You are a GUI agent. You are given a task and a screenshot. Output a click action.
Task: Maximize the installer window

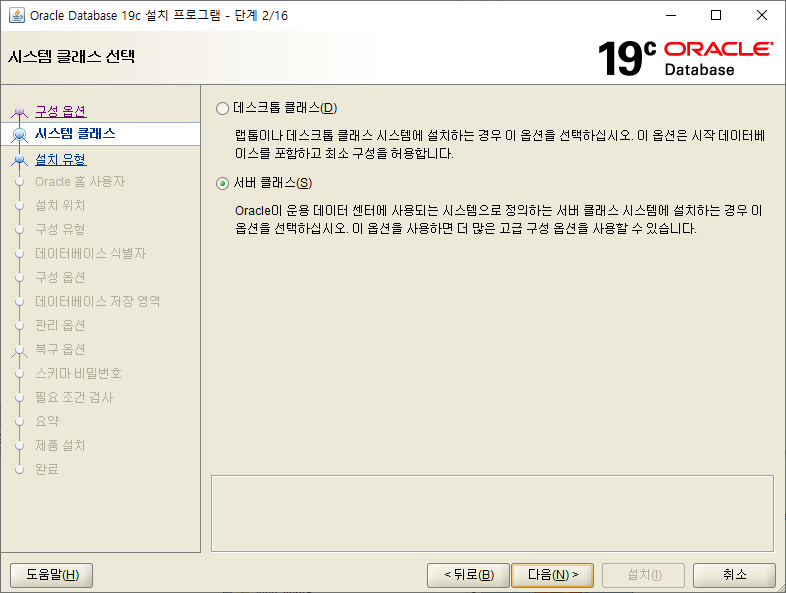coord(716,15)
